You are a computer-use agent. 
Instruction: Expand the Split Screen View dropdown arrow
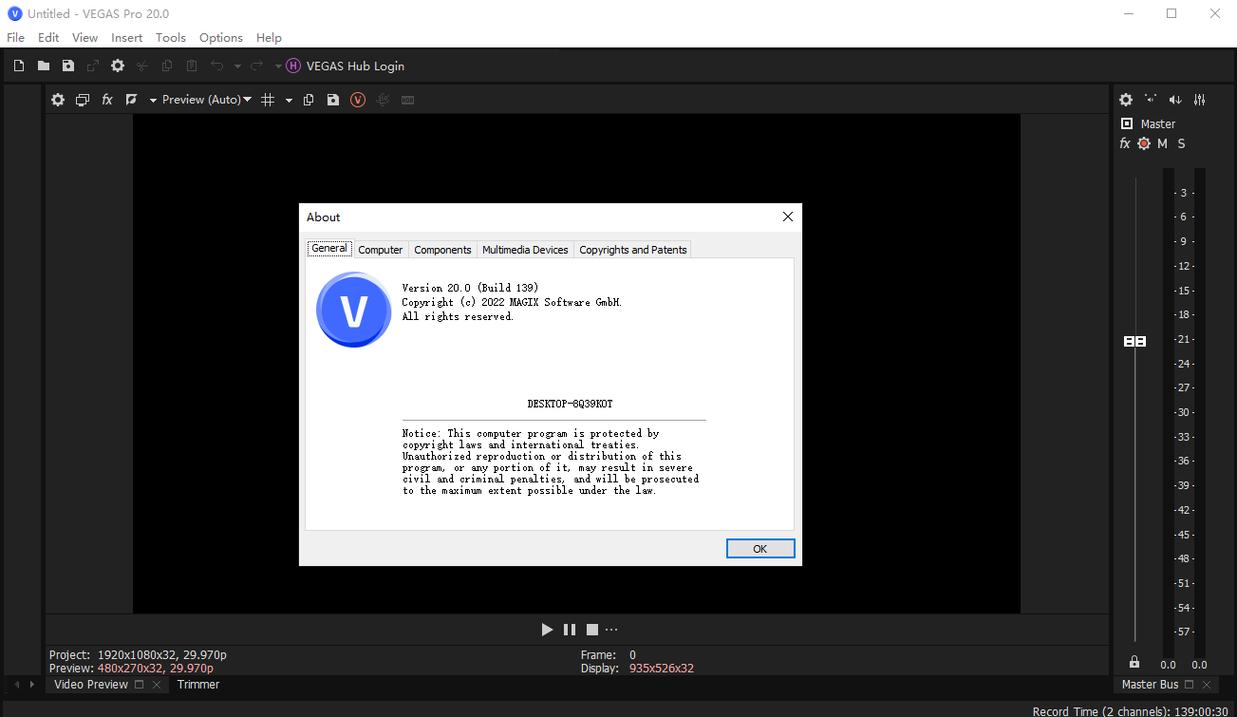click(153, 100)
